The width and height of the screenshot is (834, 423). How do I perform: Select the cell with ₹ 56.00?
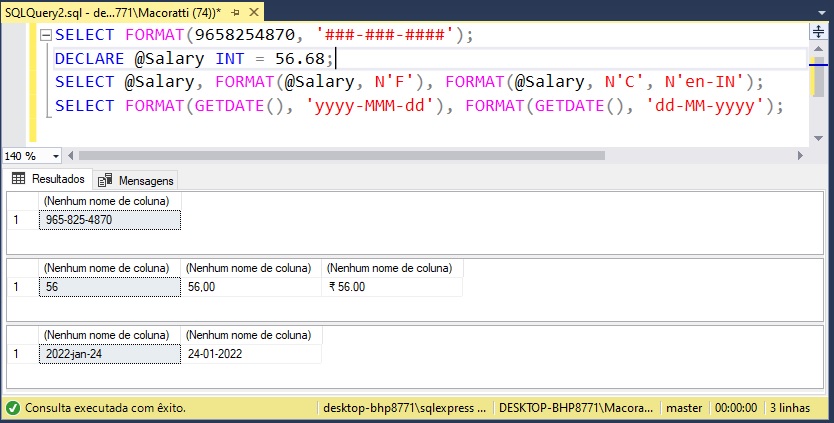(392, 287)
